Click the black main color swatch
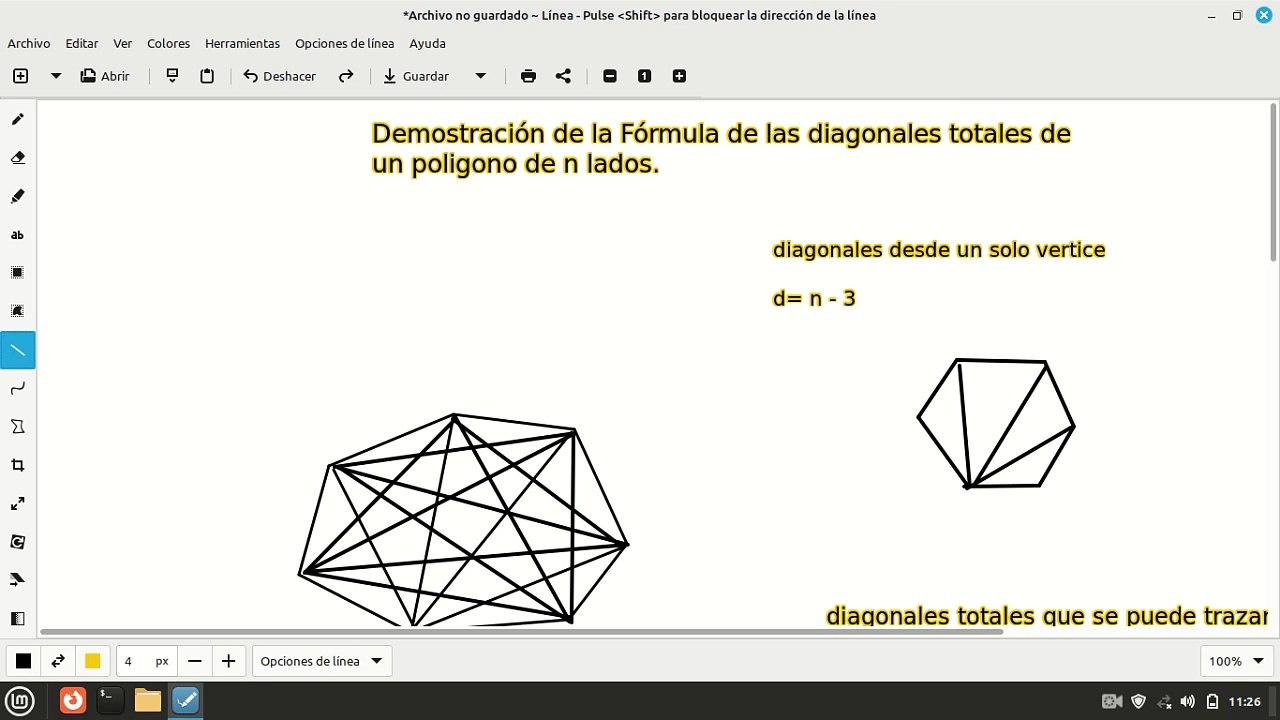The image size is (1280, 720). click(23, 661)
